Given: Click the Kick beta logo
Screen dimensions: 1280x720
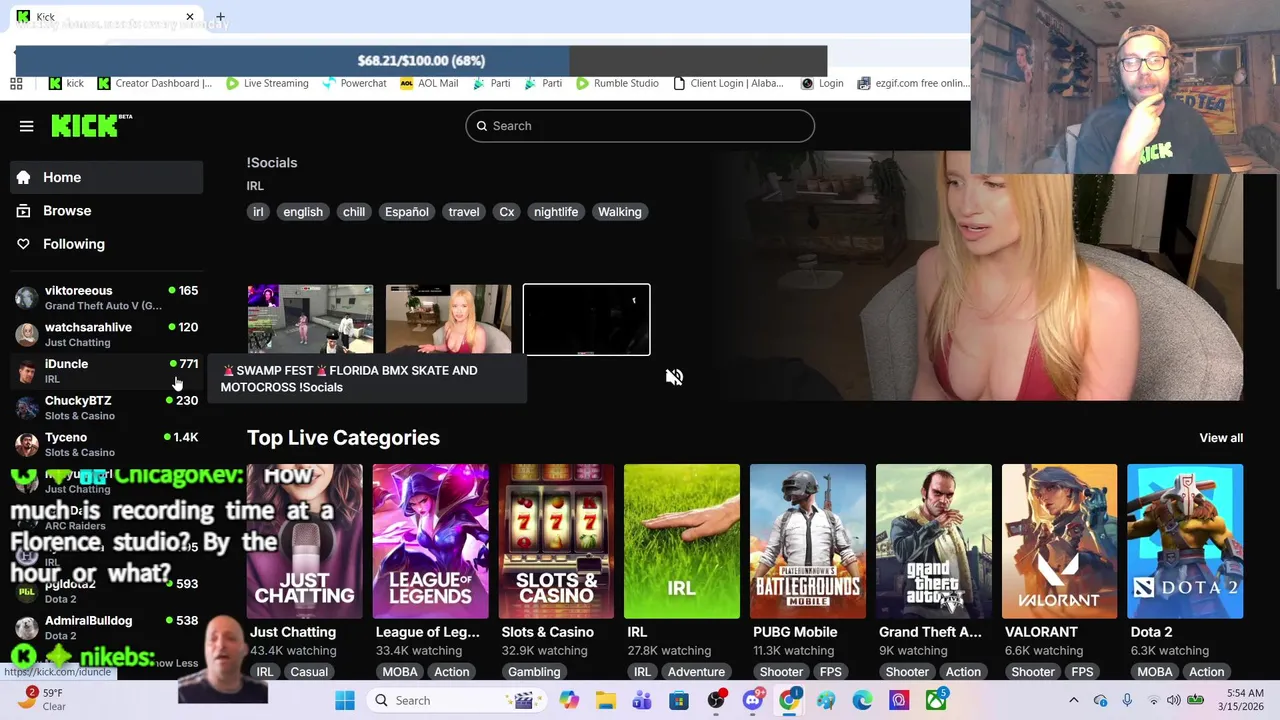Looking at the screenshot, I should click(x=91, y=125).
